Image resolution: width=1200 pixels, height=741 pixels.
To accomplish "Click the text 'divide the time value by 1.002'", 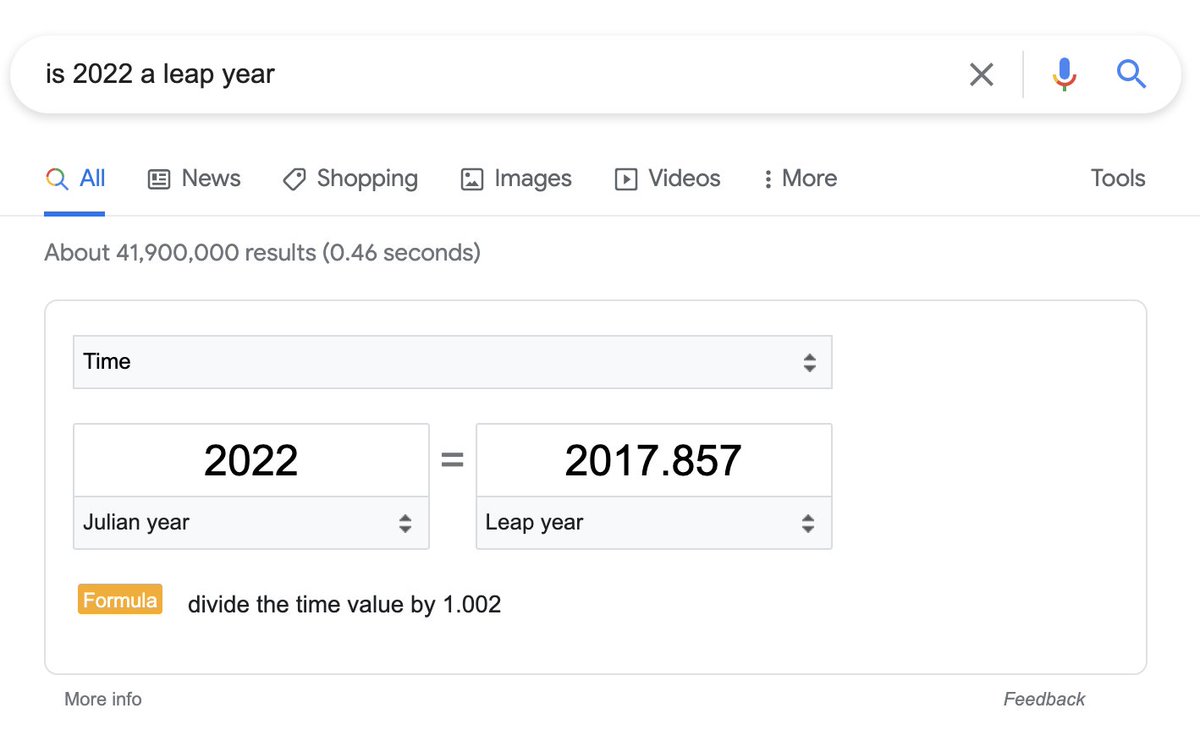I will [344, 604].
